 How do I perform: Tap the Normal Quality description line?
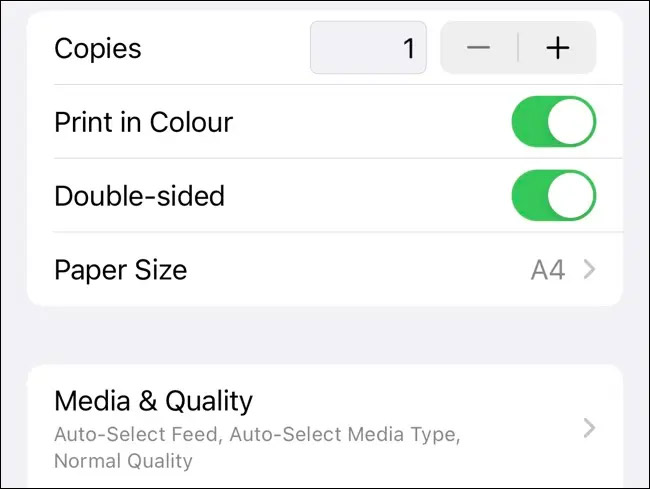123,461
